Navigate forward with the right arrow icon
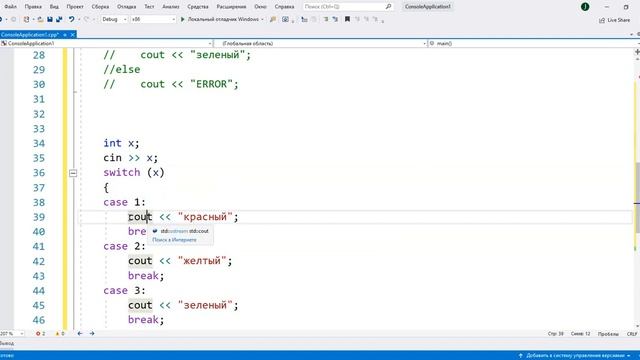Image resolution: width=640 pixels, height=360 pixels. (x=92, y=333)
